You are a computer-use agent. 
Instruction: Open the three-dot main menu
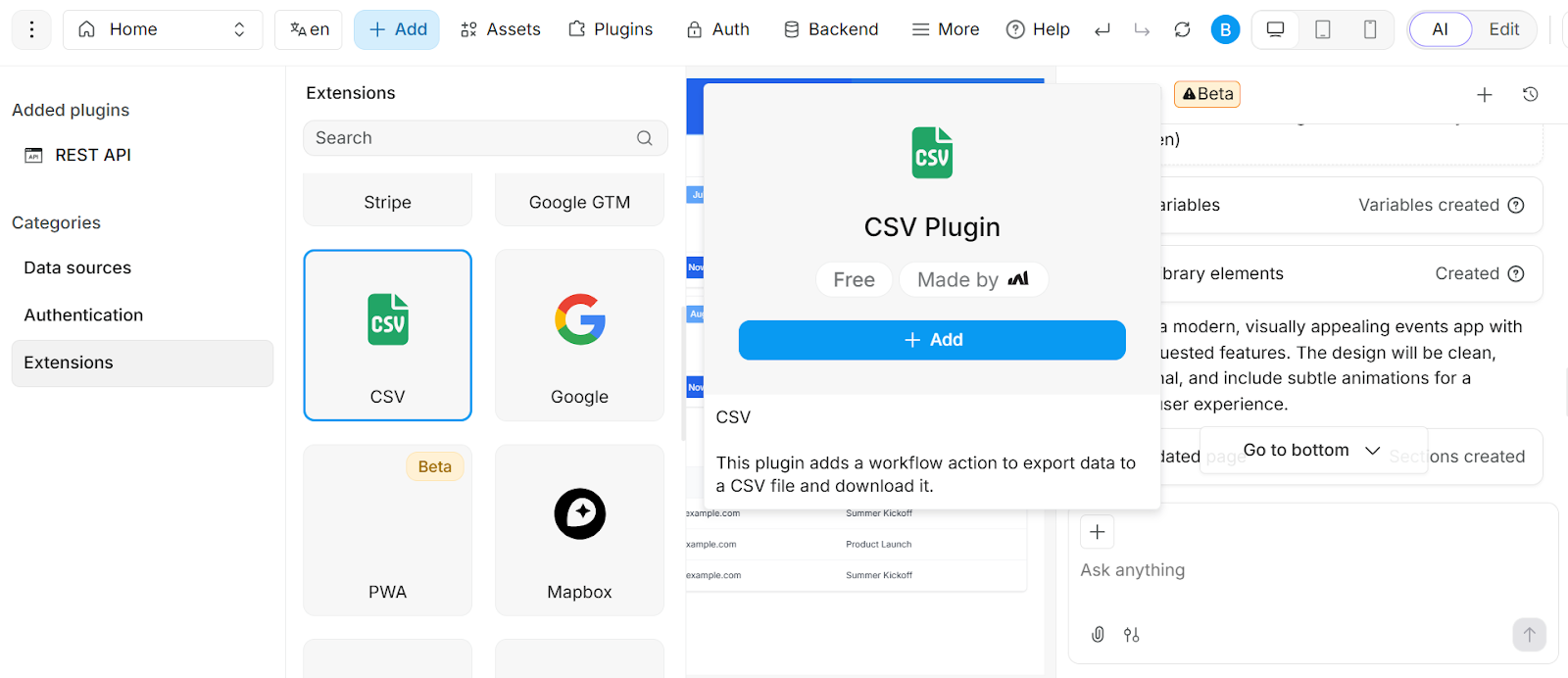[x=31, y=29]
